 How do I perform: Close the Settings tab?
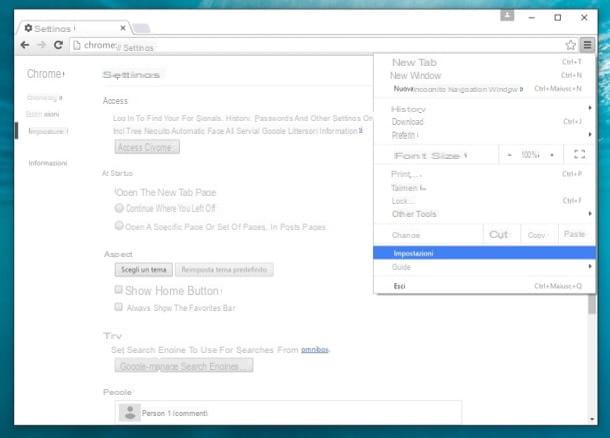pyautogui.click(x=123, y=28)
